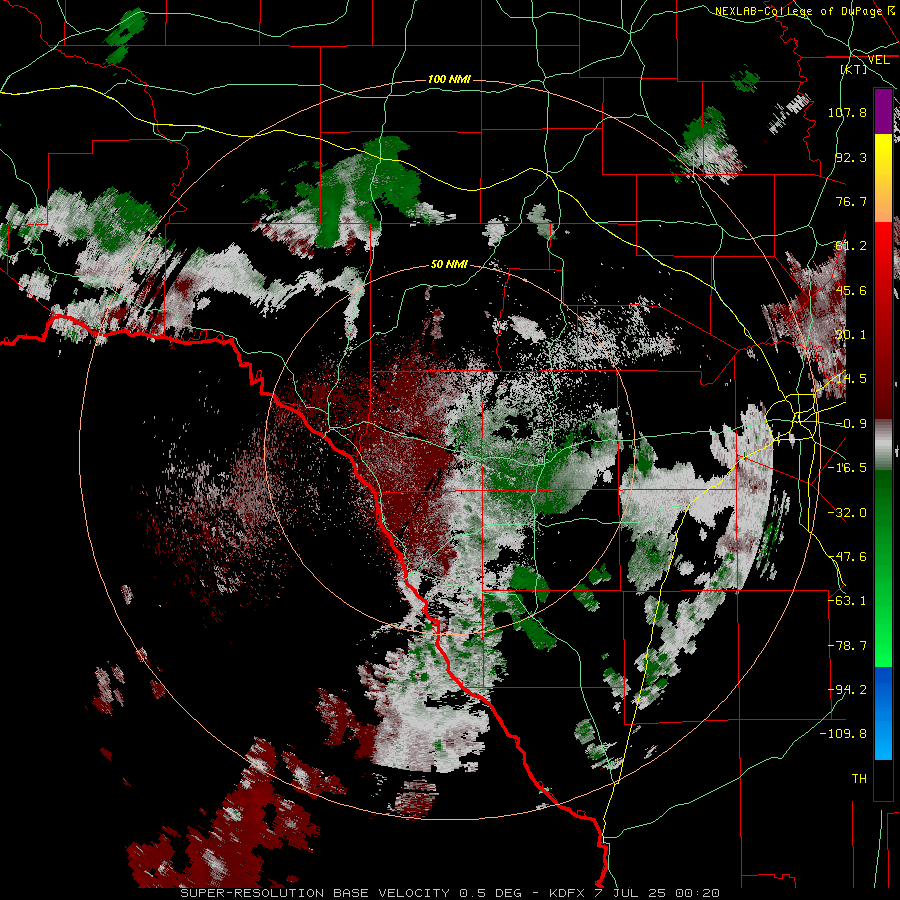Pick the red segment of the color bar
The width and height of the screenshot is (900, 900).
click(x=883, y=320)
